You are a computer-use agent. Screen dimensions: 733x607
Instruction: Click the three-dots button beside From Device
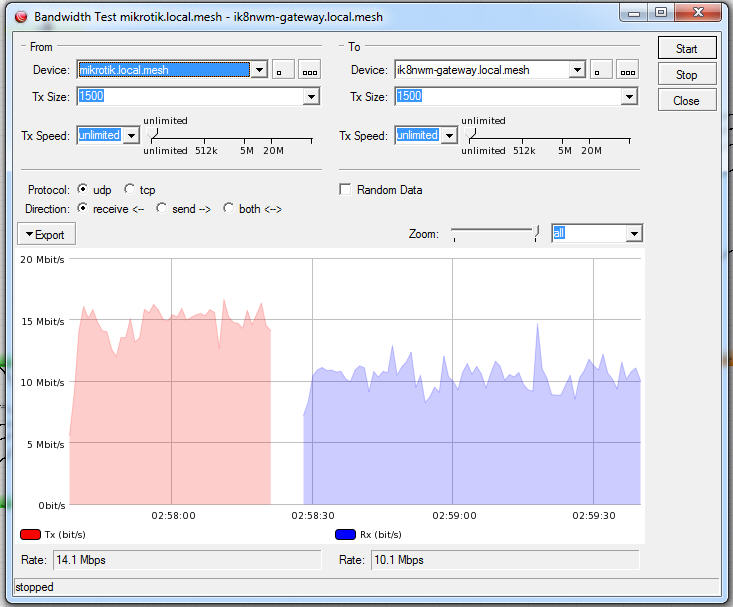point(309,70)
